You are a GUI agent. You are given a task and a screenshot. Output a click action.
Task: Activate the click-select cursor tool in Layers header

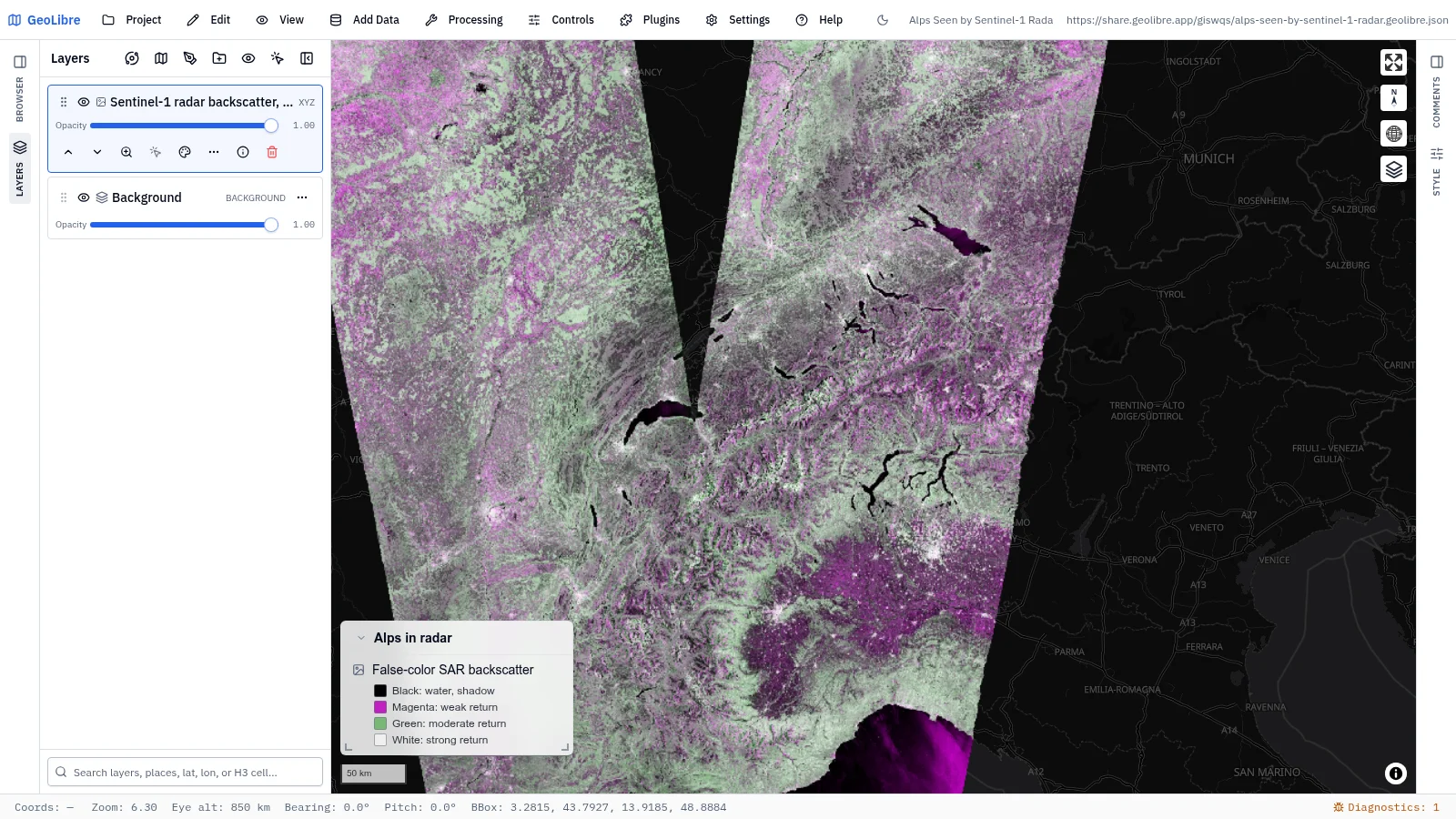(x=278, y=58)
